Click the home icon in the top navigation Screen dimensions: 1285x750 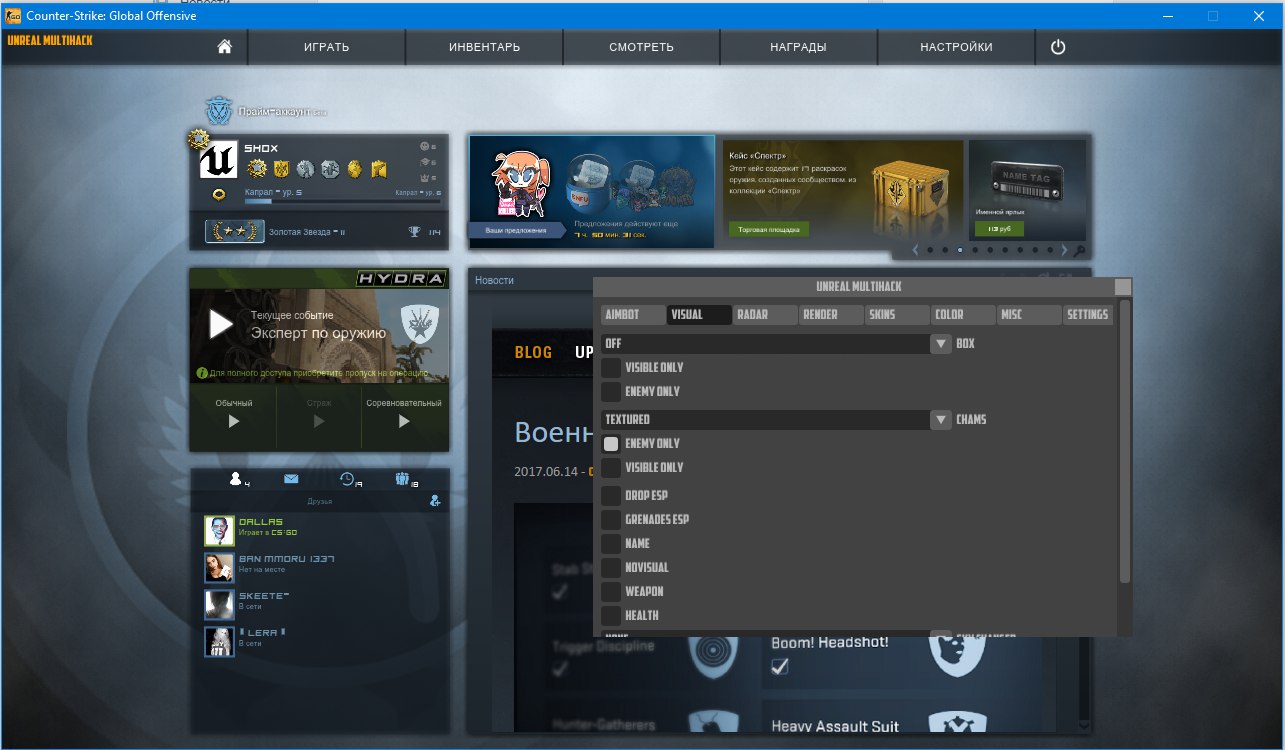(x=225, y=47)
